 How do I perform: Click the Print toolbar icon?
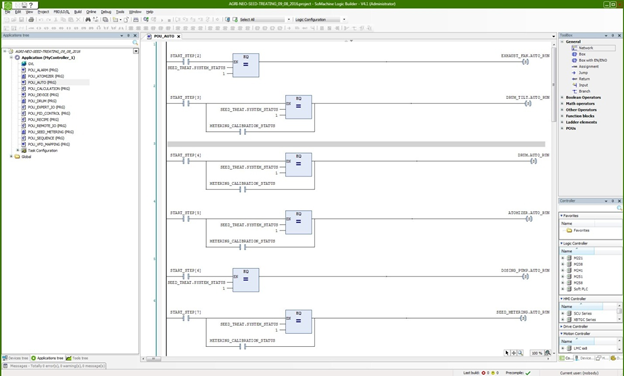(31, 19)
